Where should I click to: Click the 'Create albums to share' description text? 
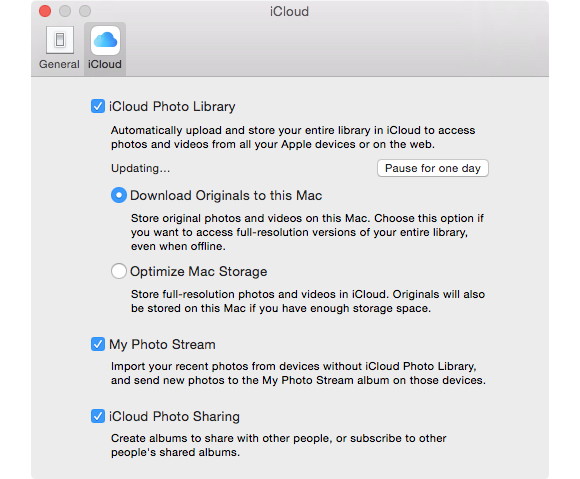point(279,445)
